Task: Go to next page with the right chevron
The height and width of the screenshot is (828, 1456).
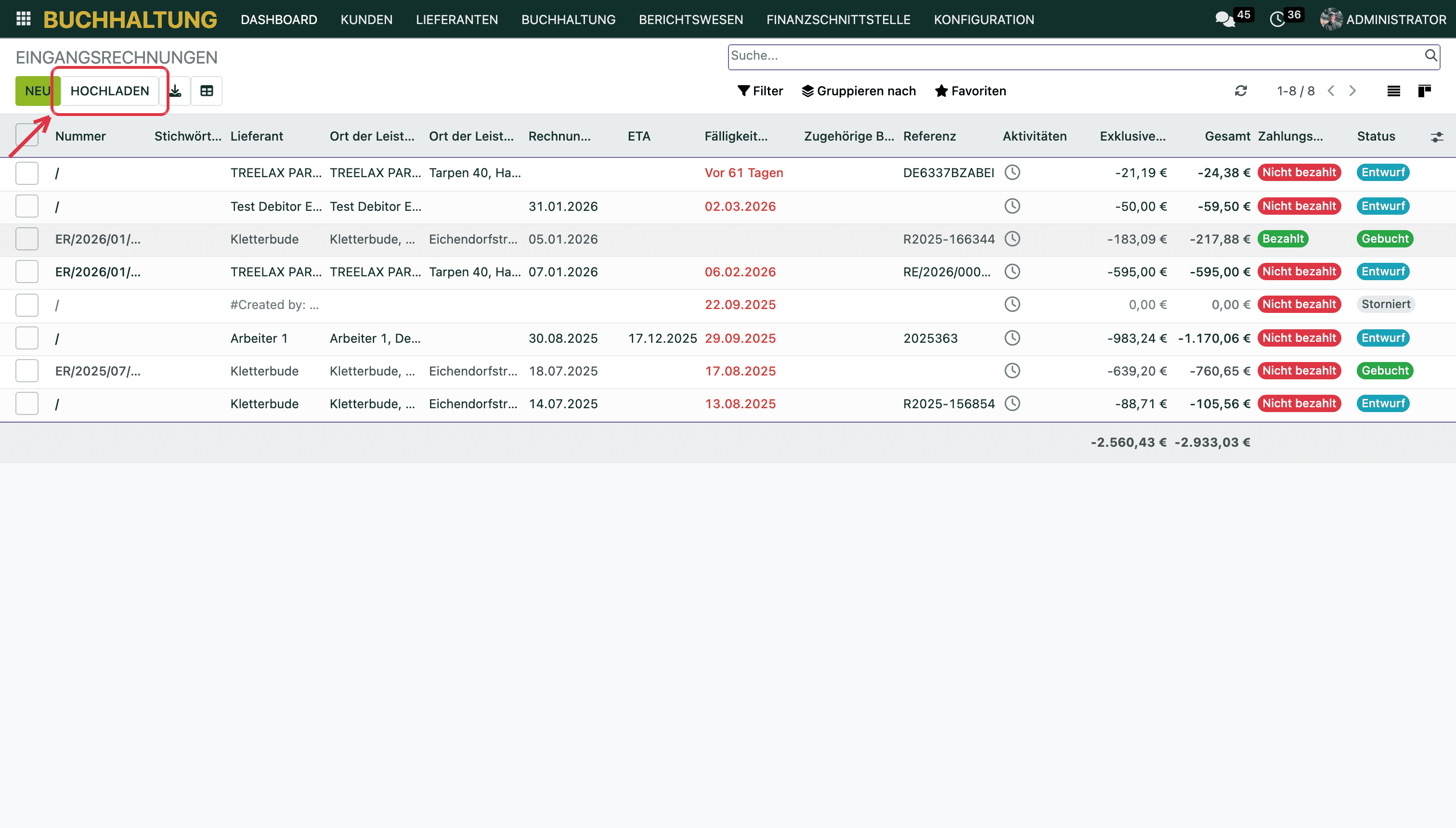Action: 1353,91
